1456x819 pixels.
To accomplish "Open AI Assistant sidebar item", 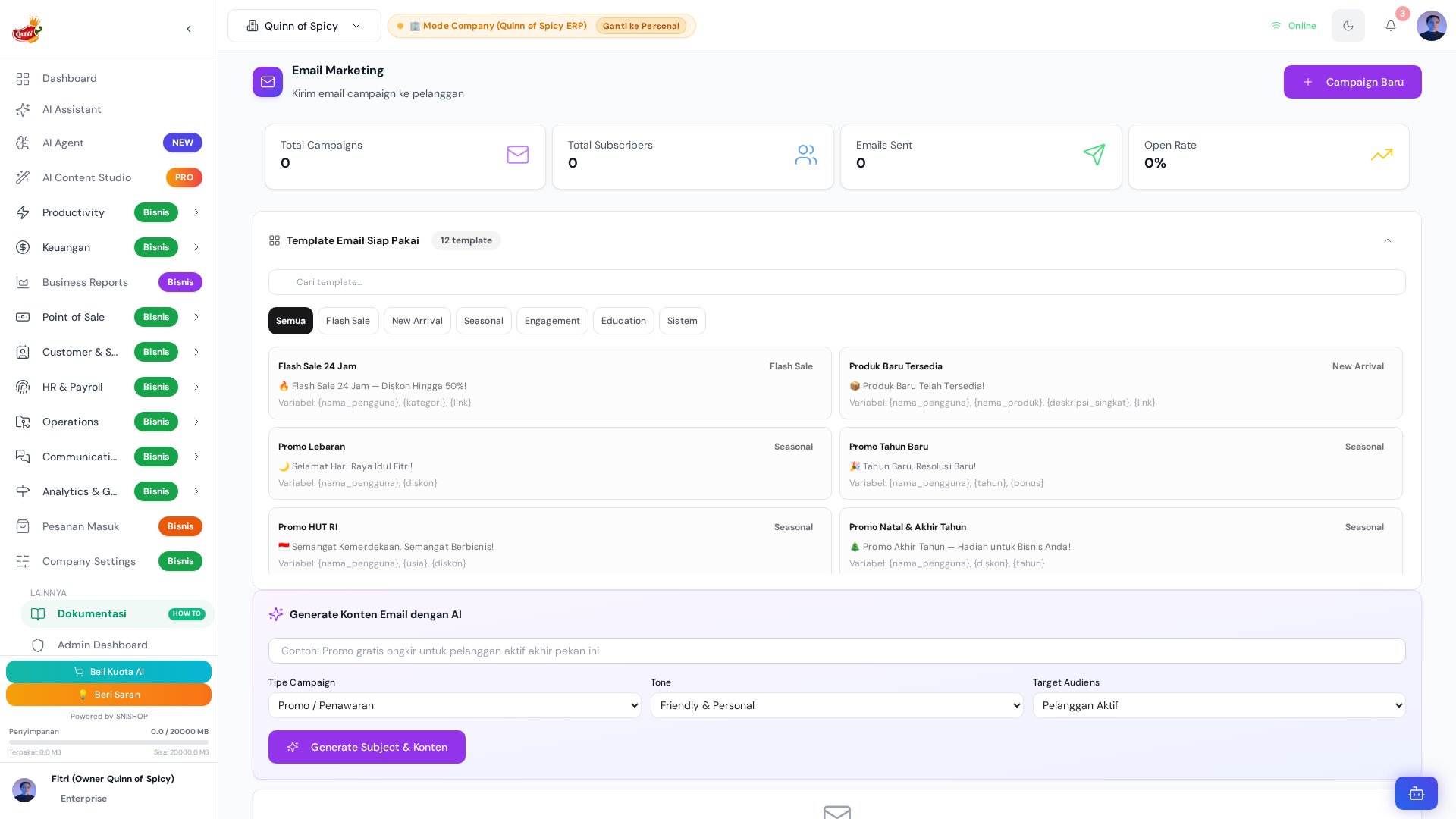I will (108, 110).
